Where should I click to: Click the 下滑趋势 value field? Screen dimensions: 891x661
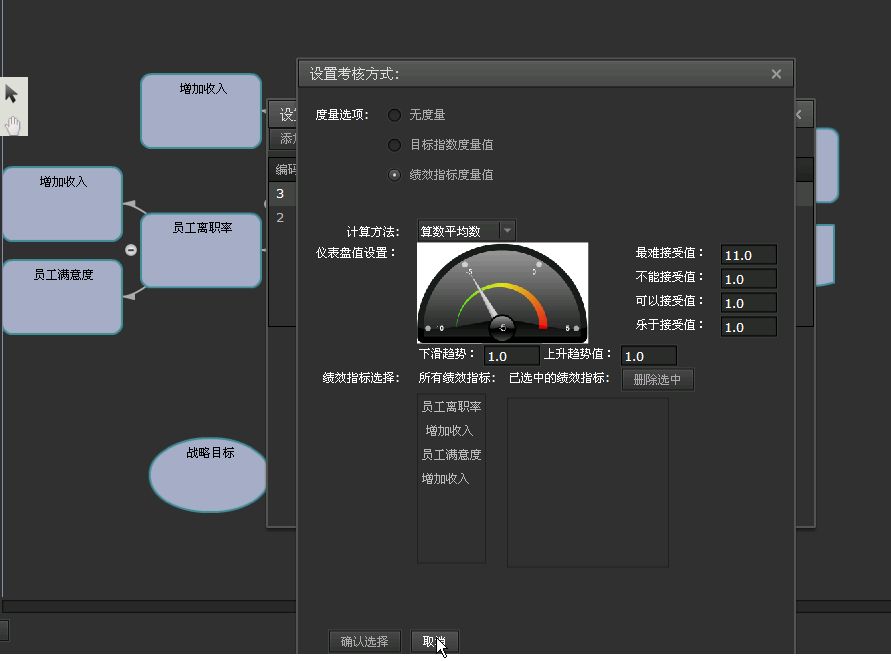pos(511,356)
